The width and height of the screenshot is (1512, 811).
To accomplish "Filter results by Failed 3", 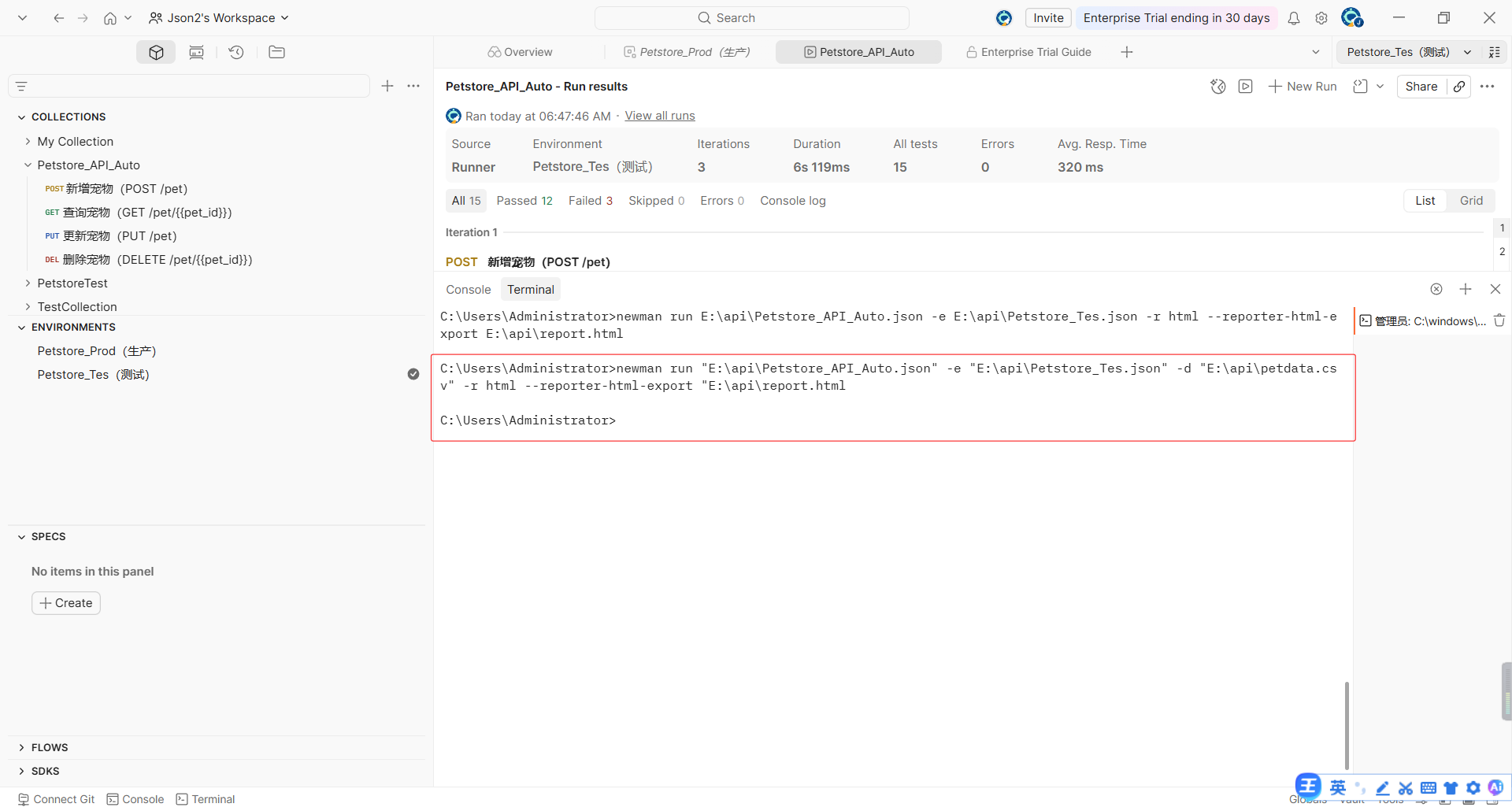I will tap(591, 201).
